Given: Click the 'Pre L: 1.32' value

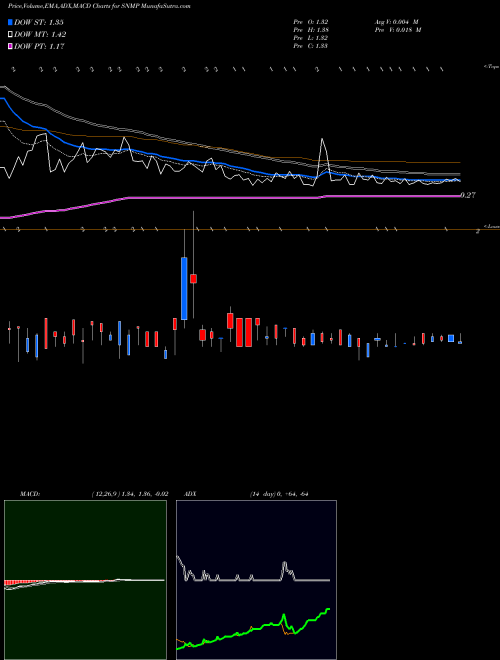Looking at the screenshot, I should (x=311, y=38).
